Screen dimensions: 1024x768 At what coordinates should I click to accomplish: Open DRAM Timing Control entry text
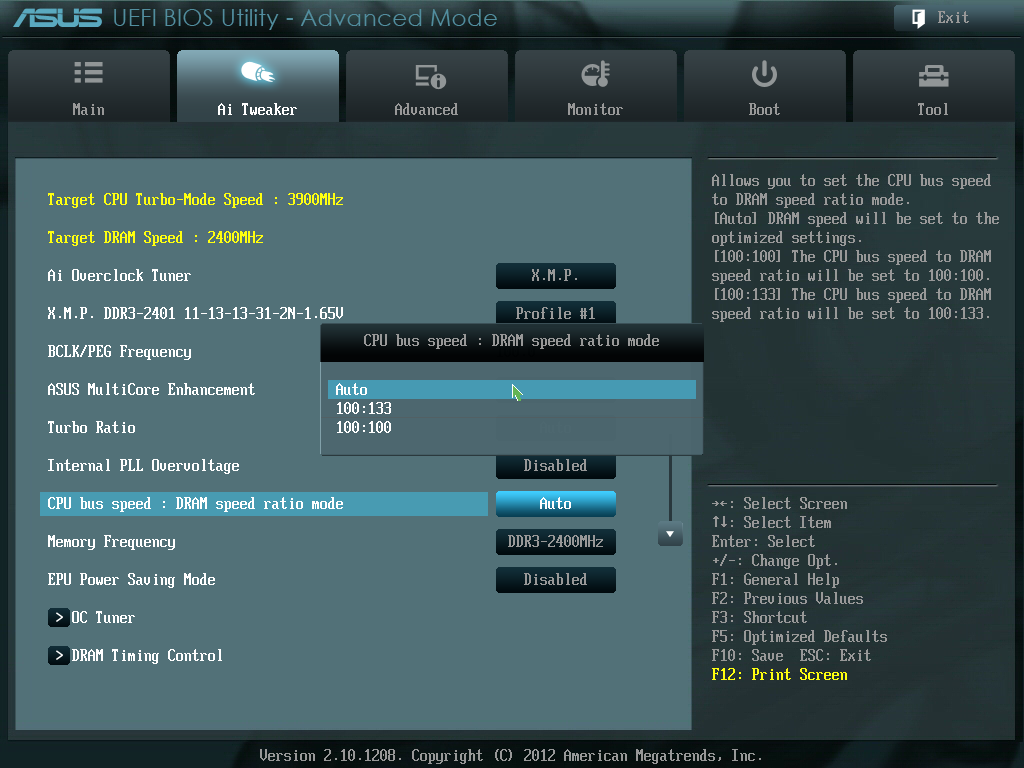147,655
